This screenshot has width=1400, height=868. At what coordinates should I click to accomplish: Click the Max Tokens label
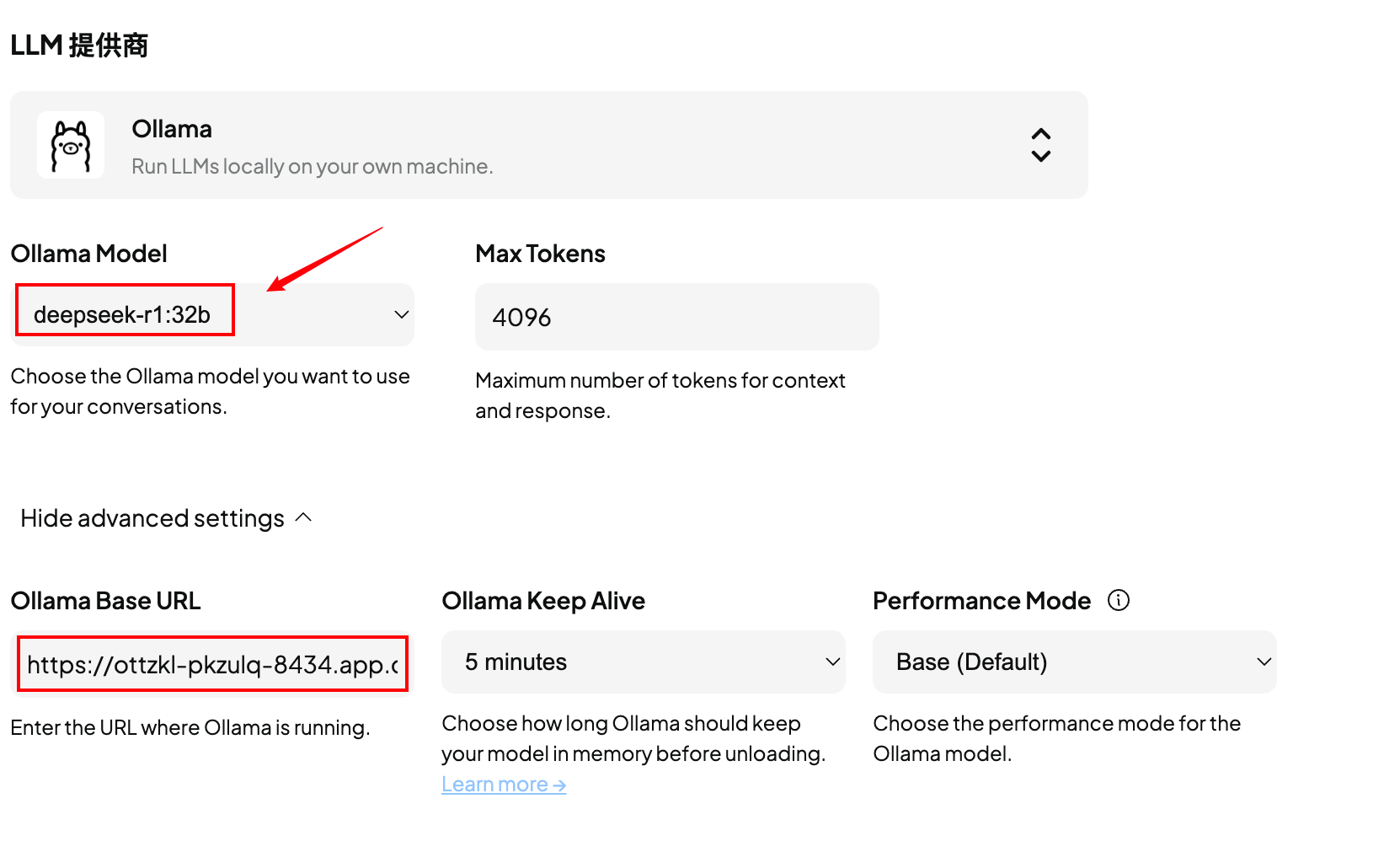point(540,254)
